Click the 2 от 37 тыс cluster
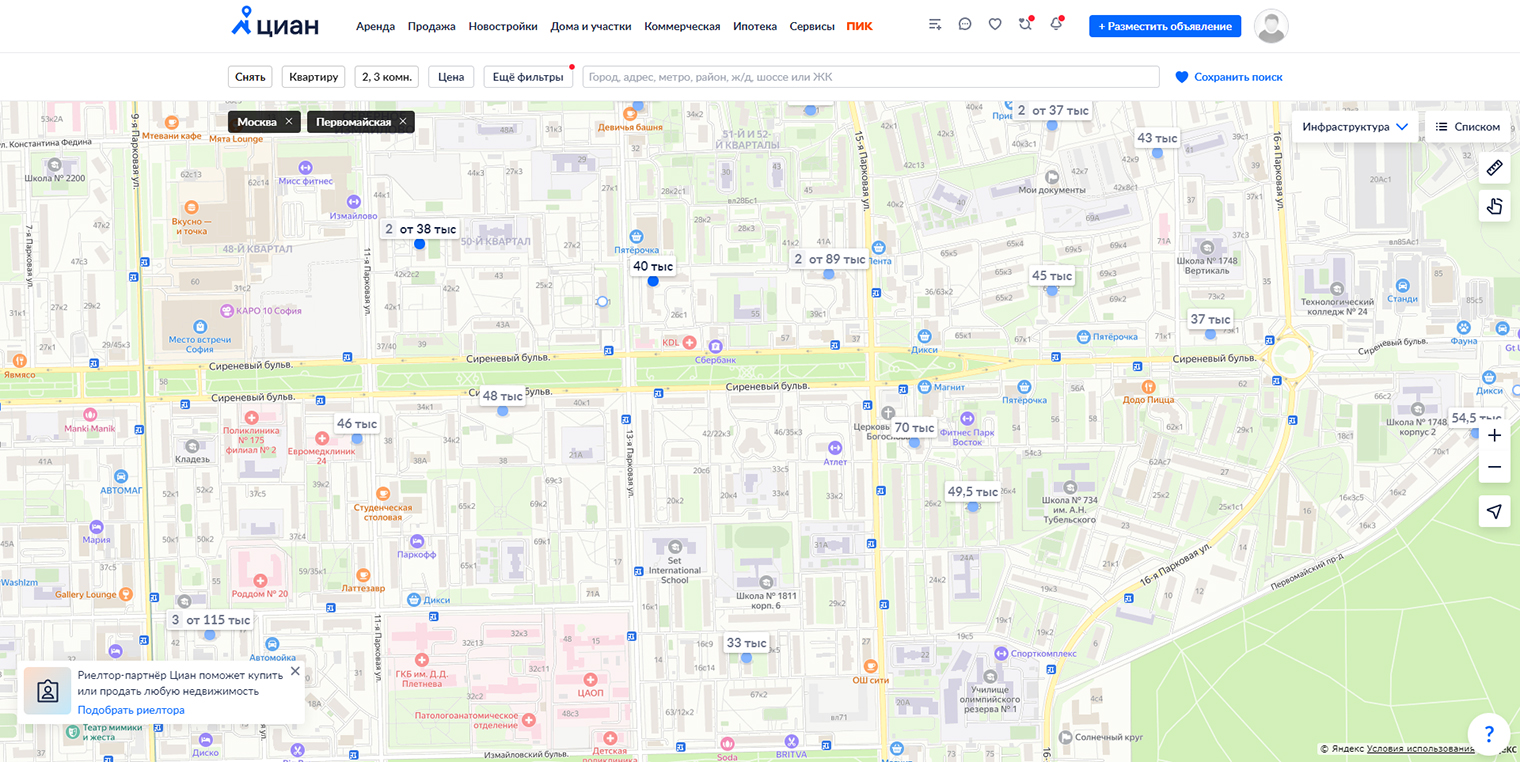This screenshot has width=1520, height=762. [x=1052, y=110]
